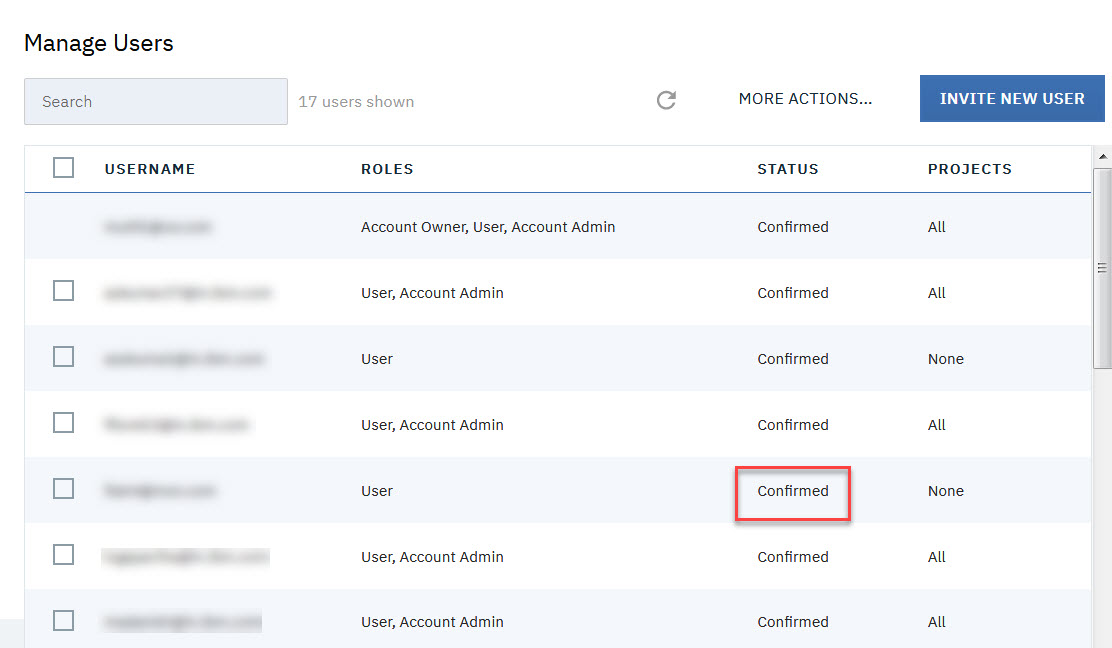Viewport: 1112px width, 648px height.
Task: Select the "Account Owner, User, Account Admin" roles cell
Action: 488,227
